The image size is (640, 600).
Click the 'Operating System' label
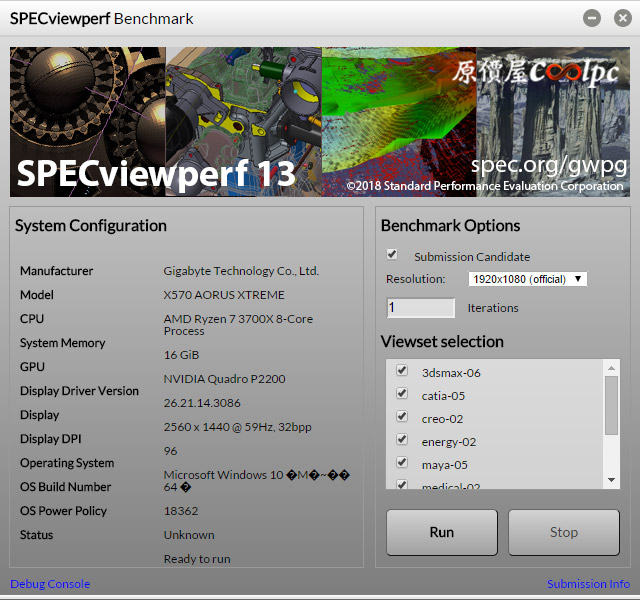(67, 463)
